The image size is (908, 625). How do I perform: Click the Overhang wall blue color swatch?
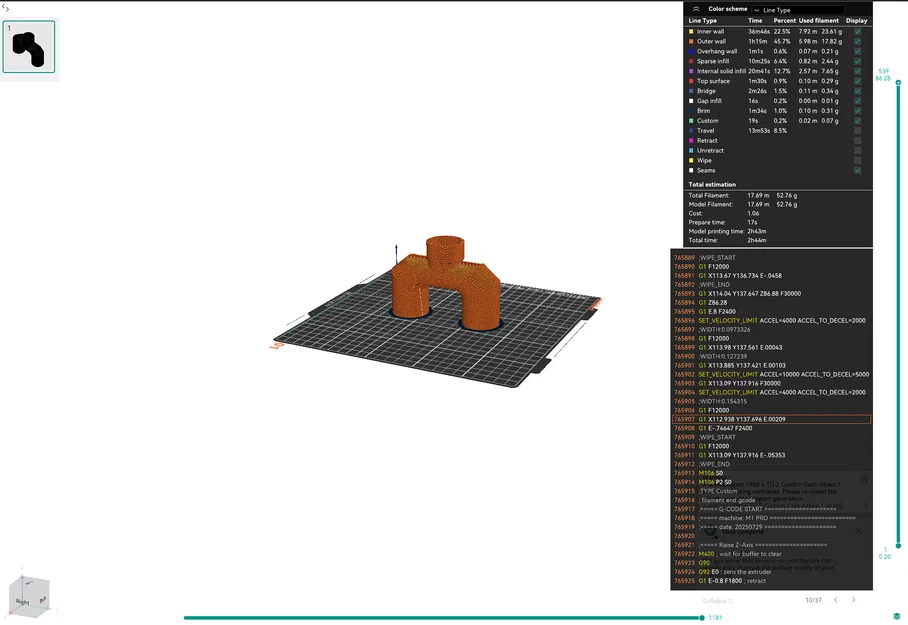pyautogui.click(x=691, y=51)
